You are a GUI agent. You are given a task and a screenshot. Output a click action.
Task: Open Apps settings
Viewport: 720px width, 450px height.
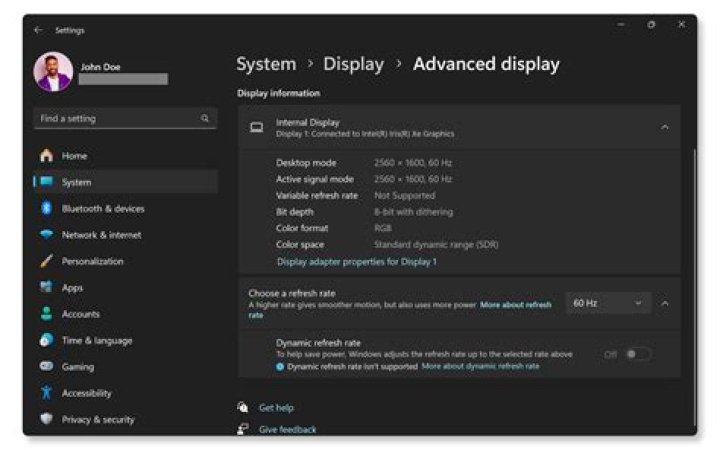tap(125, 287)
